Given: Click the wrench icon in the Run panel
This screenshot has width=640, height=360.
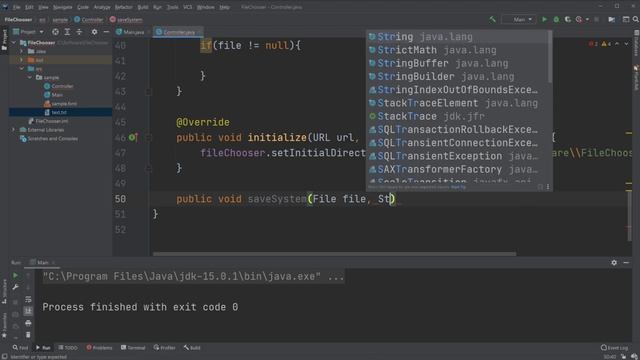Looking at the screenshot, I should pos(15,287).
